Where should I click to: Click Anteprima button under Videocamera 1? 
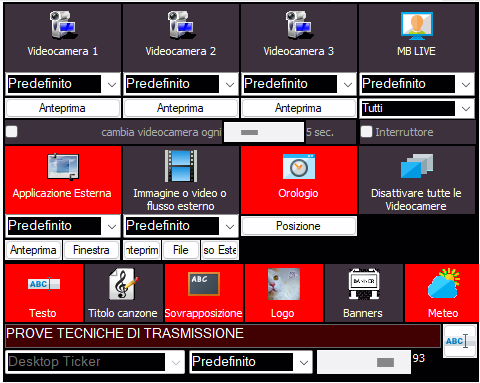coord(63,108)
